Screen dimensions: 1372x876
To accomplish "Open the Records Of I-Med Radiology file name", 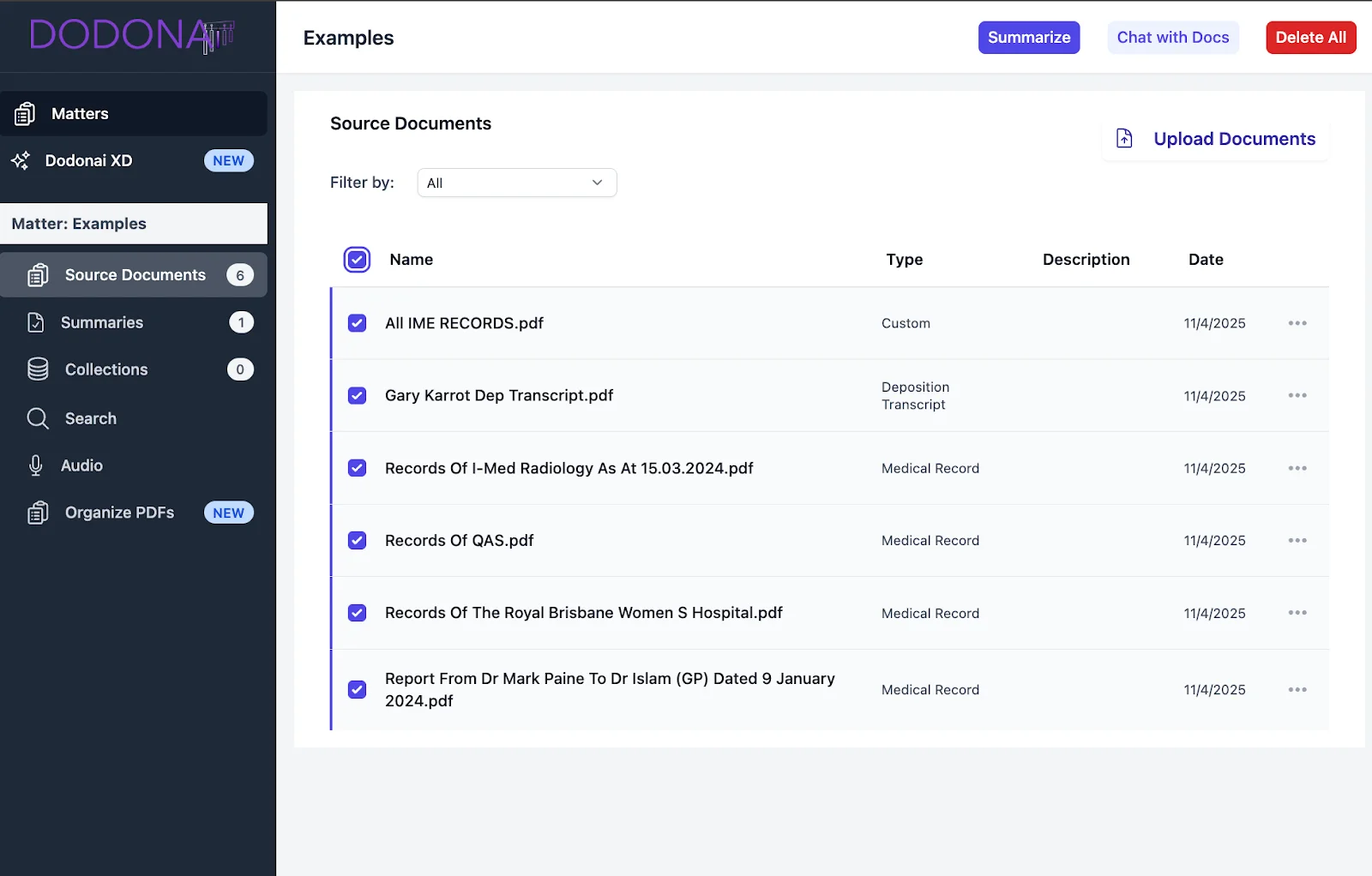I will pyautogui.click(x=569, y=468).
